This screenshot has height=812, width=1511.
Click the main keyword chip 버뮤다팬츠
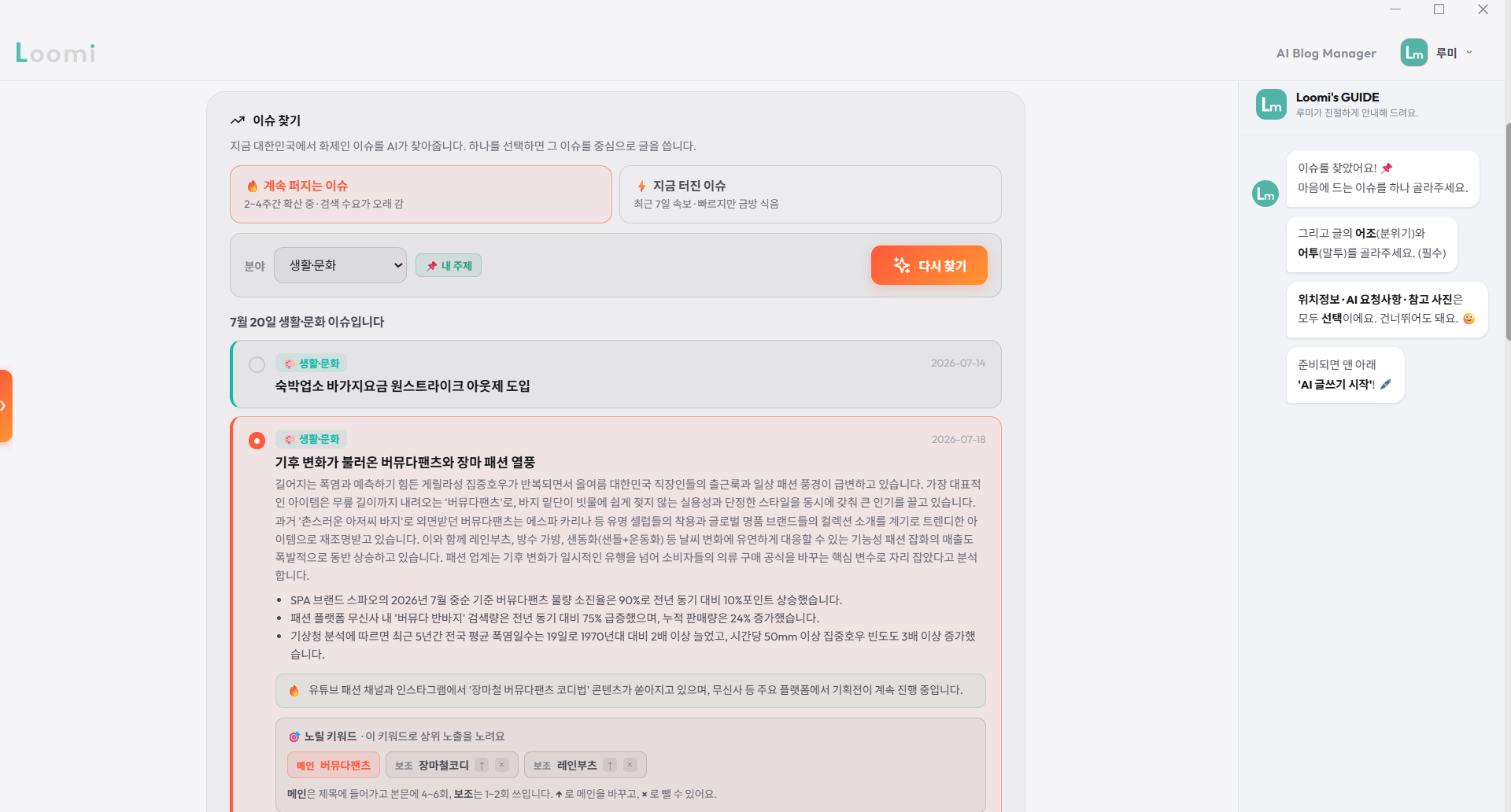(334, 765)
